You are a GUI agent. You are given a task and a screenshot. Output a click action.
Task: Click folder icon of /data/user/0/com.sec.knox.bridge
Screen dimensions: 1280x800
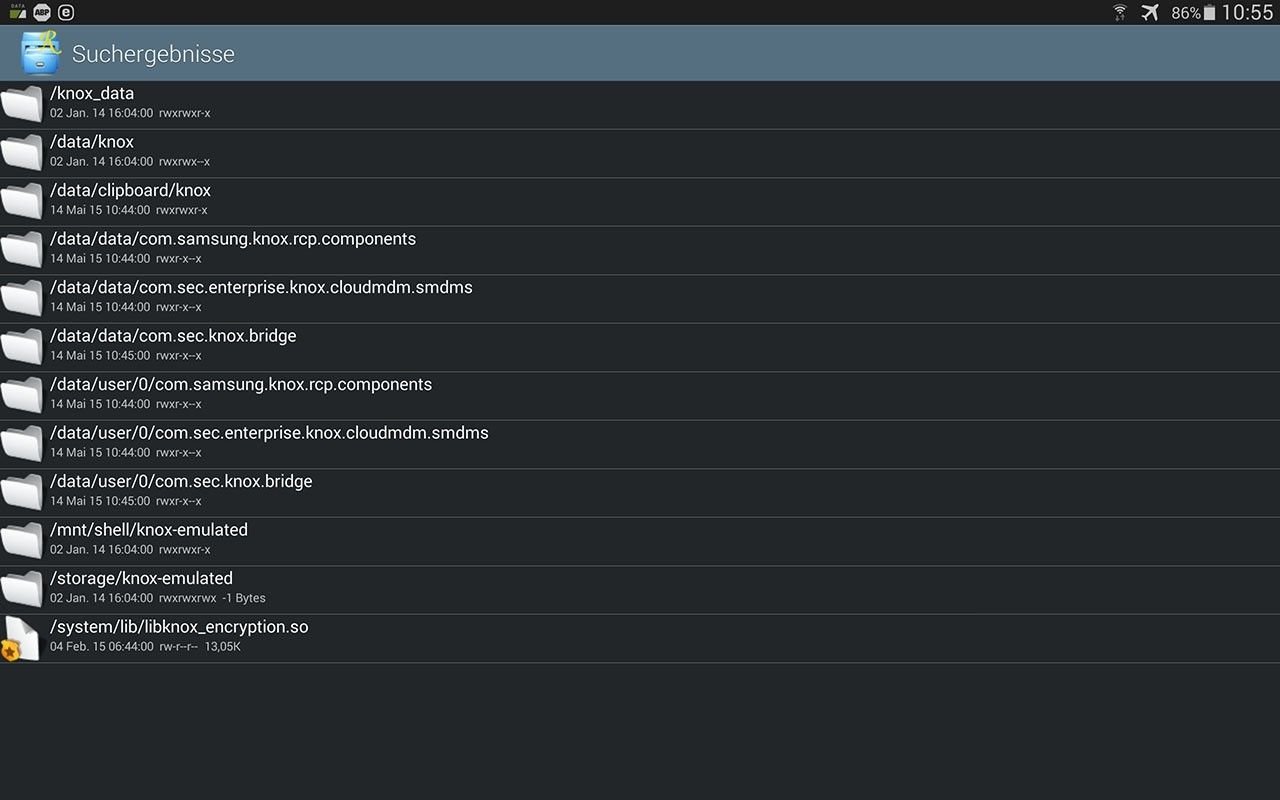[x=21, y=492]
